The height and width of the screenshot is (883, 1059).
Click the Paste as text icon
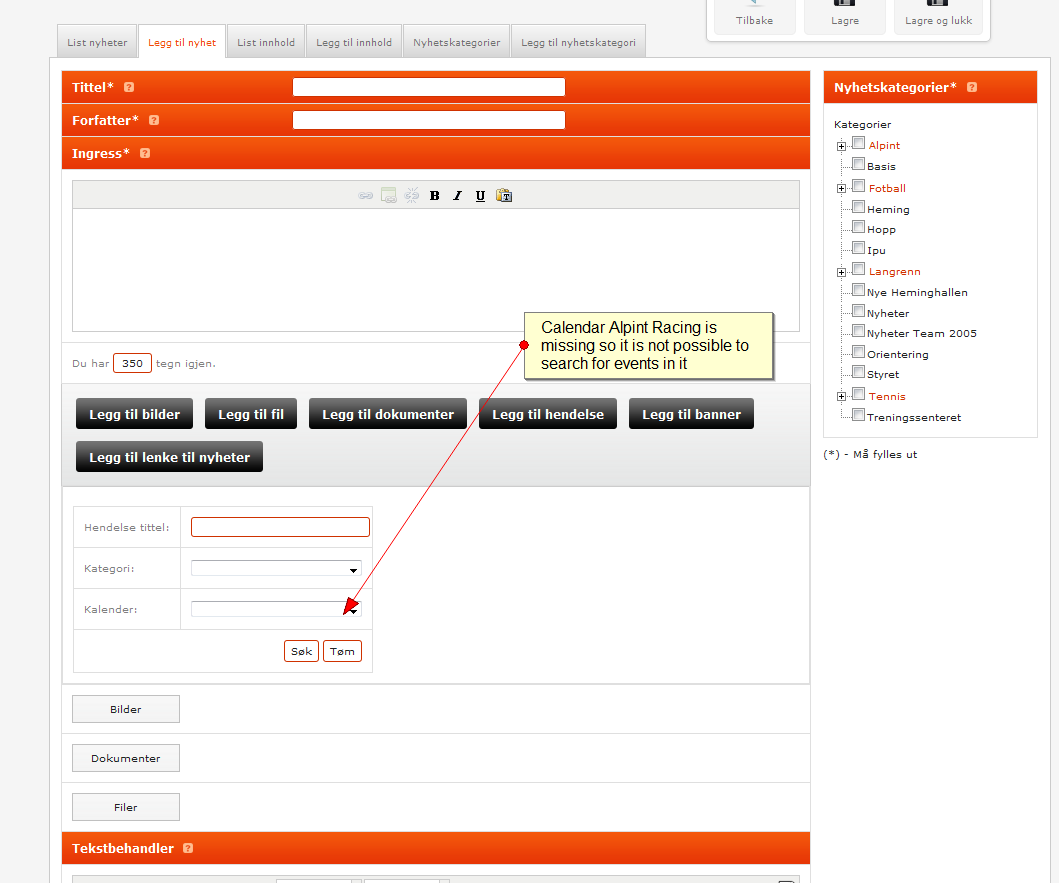tap(504, 196)
